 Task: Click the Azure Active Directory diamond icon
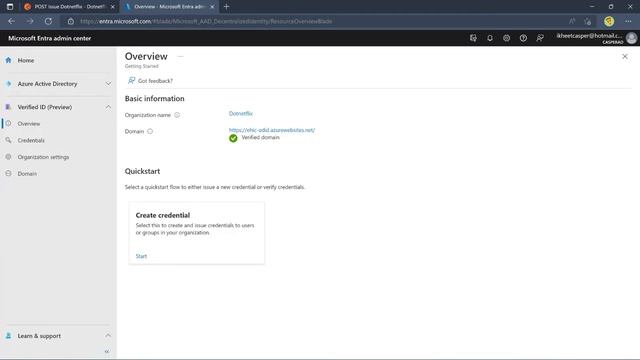pyautogui.click(x=9, y=84)
